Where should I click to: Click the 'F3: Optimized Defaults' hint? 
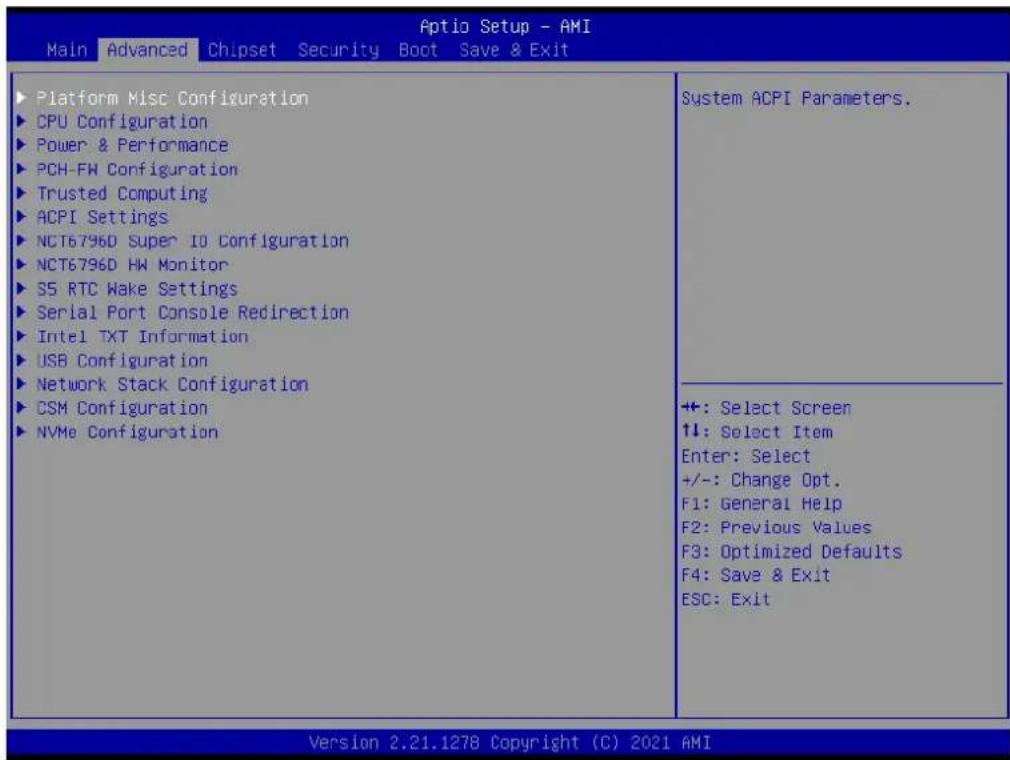tap(792, 551)
